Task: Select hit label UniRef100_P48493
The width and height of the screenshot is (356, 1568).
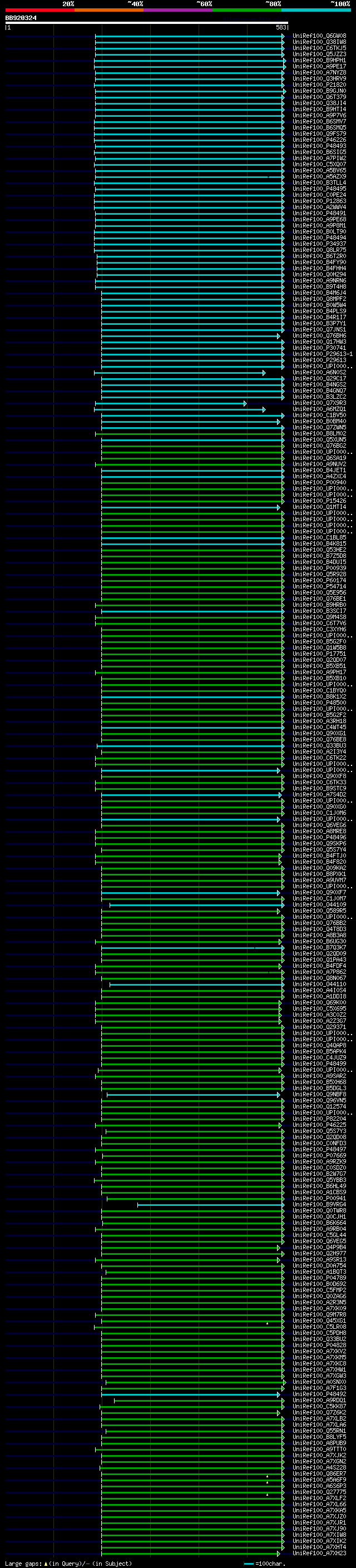Action: pos(319,146)
